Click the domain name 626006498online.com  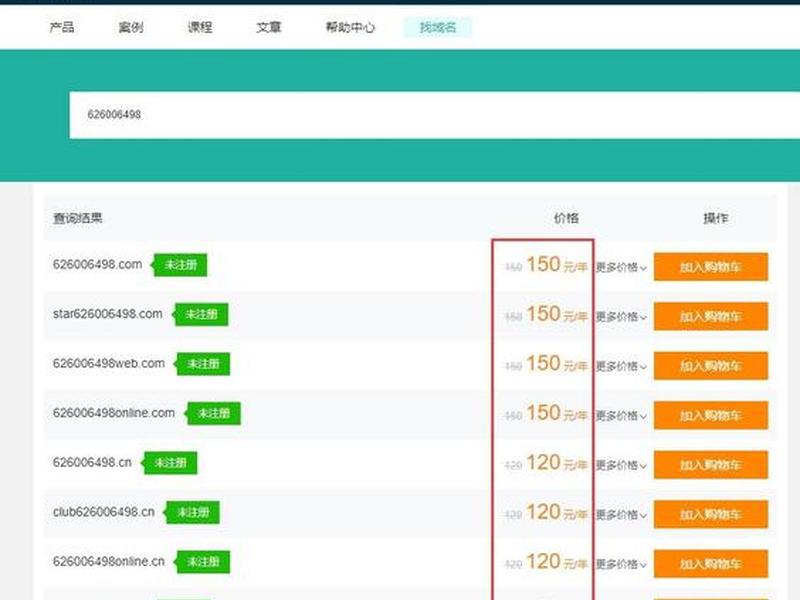[x=114, y=413]
